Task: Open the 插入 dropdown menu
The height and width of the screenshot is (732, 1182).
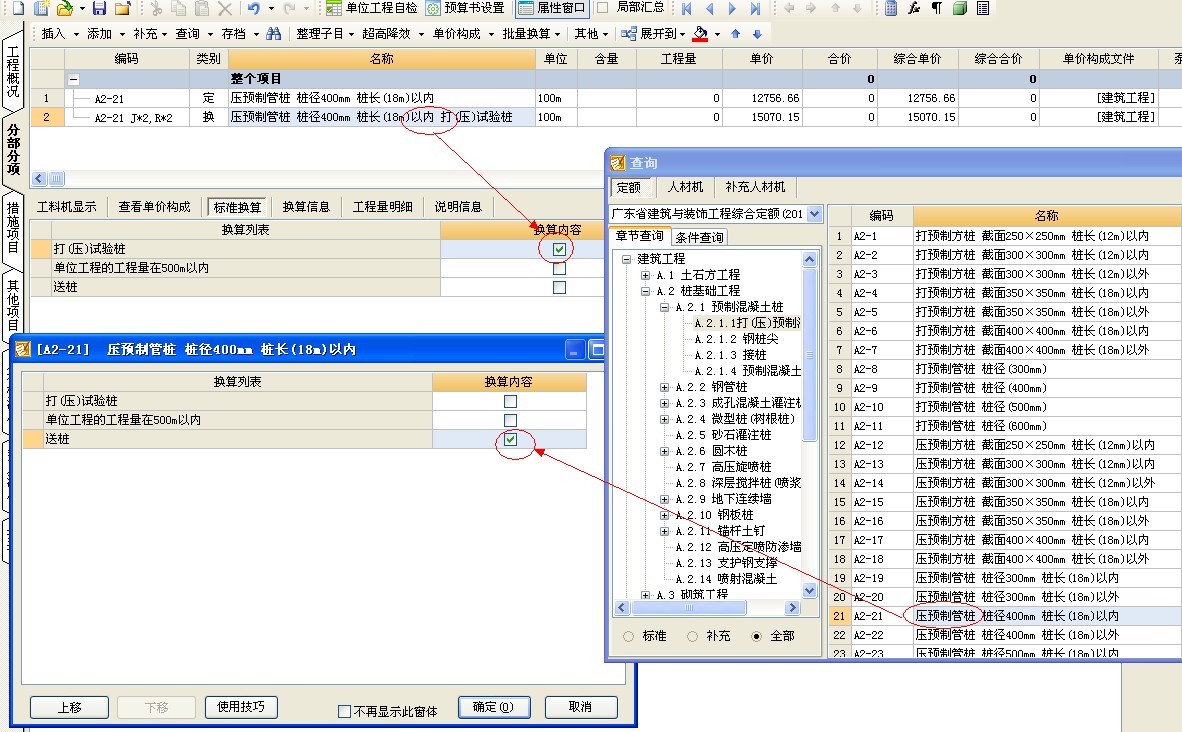Action: click(x=60, y=34)
